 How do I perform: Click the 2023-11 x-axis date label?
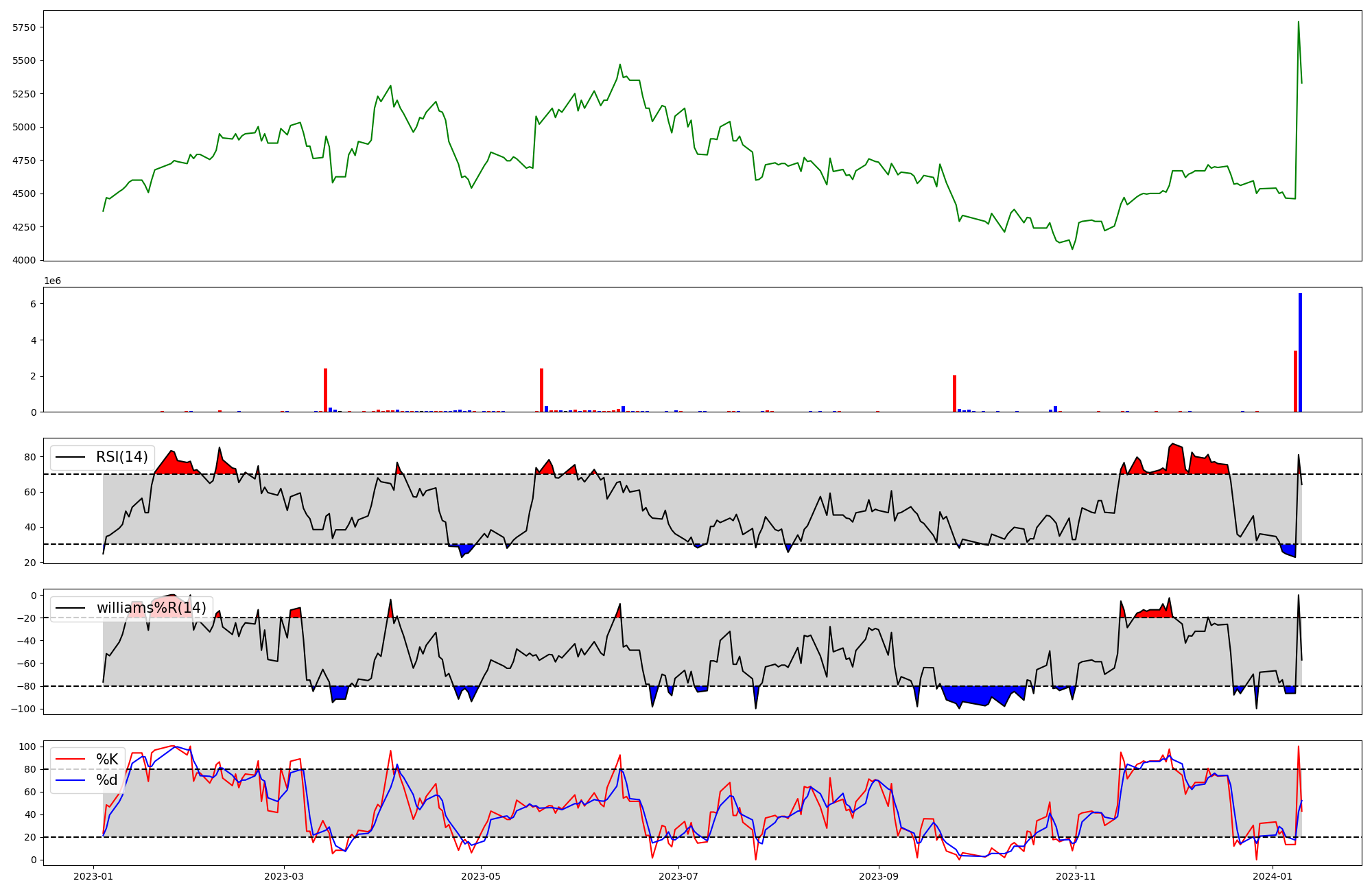click(x=1076, y=876)
